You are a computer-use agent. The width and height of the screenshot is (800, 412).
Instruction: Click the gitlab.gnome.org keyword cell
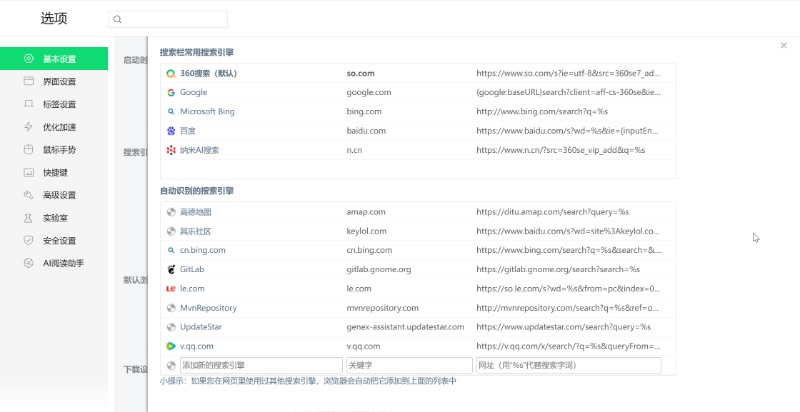point(379,269)
